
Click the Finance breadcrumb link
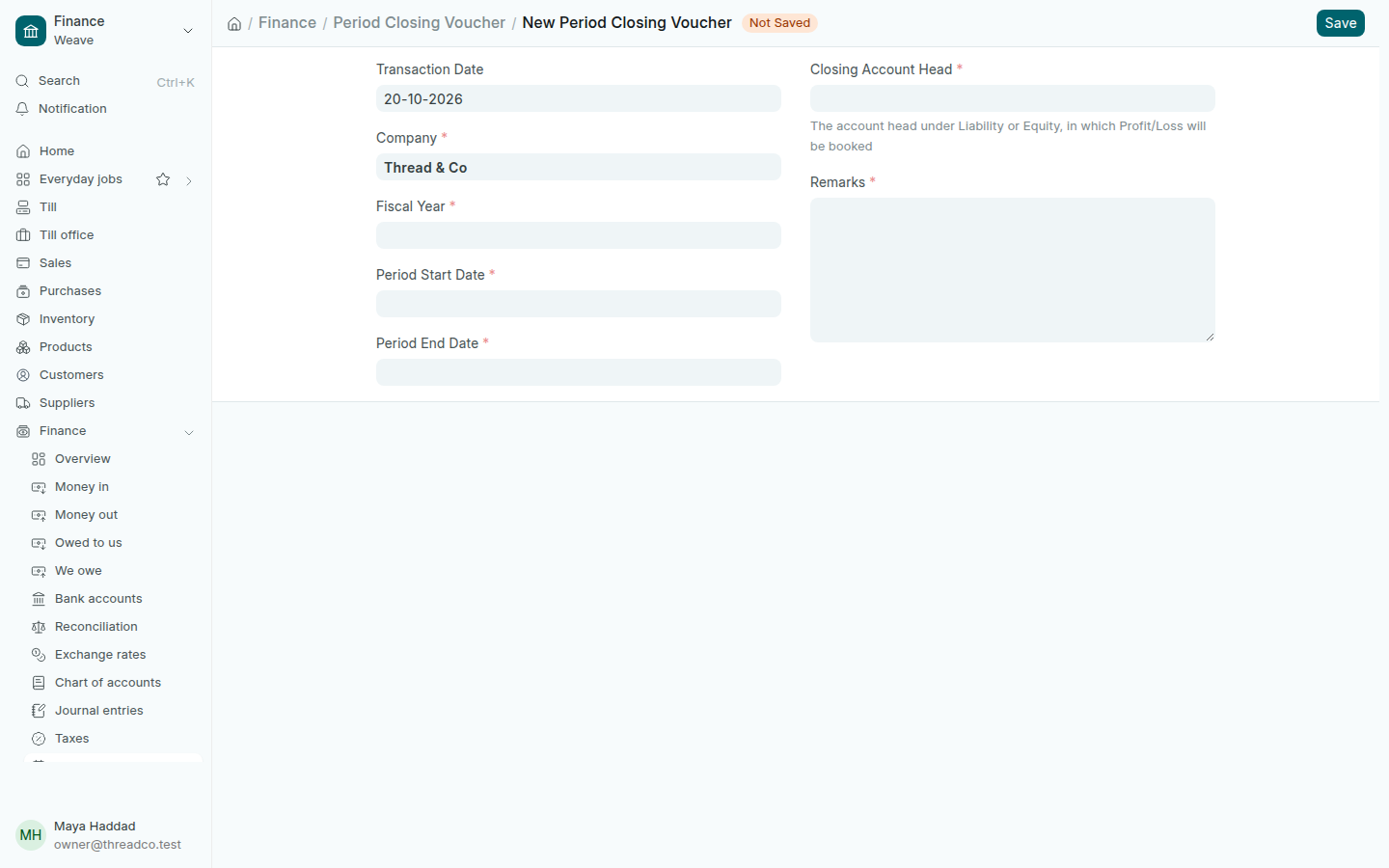point(287,22)
